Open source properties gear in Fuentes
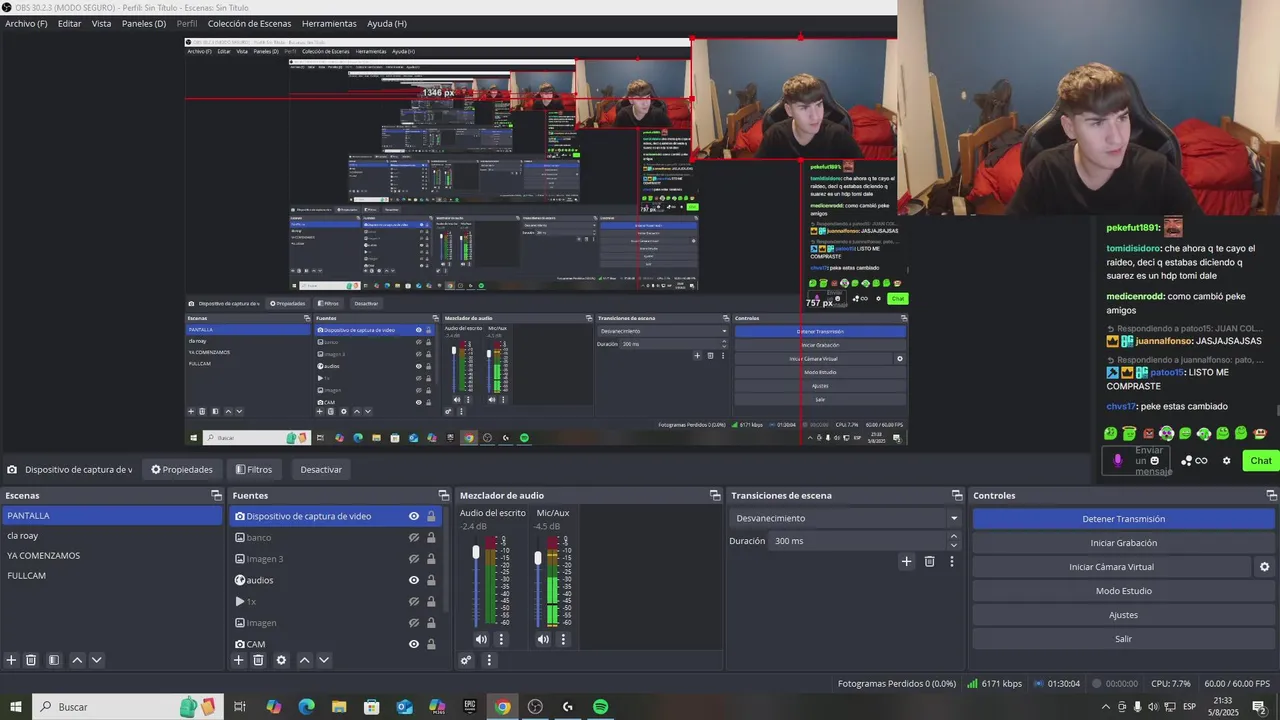The height and width of the screenshot is (720, 1280). (281, 660)
